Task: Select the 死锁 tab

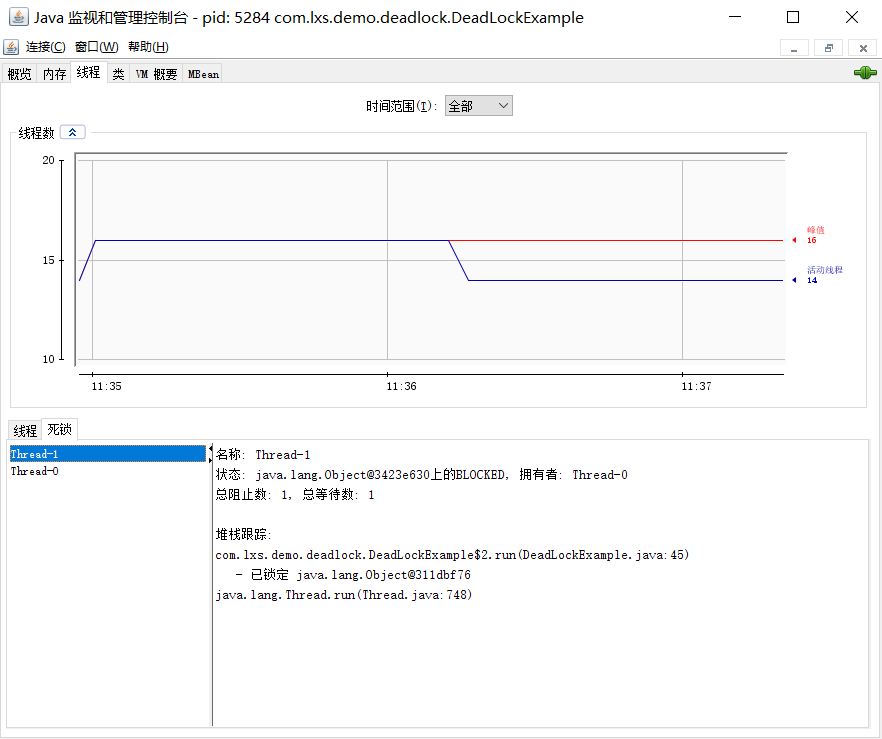Action: click(x=60, y=430)
